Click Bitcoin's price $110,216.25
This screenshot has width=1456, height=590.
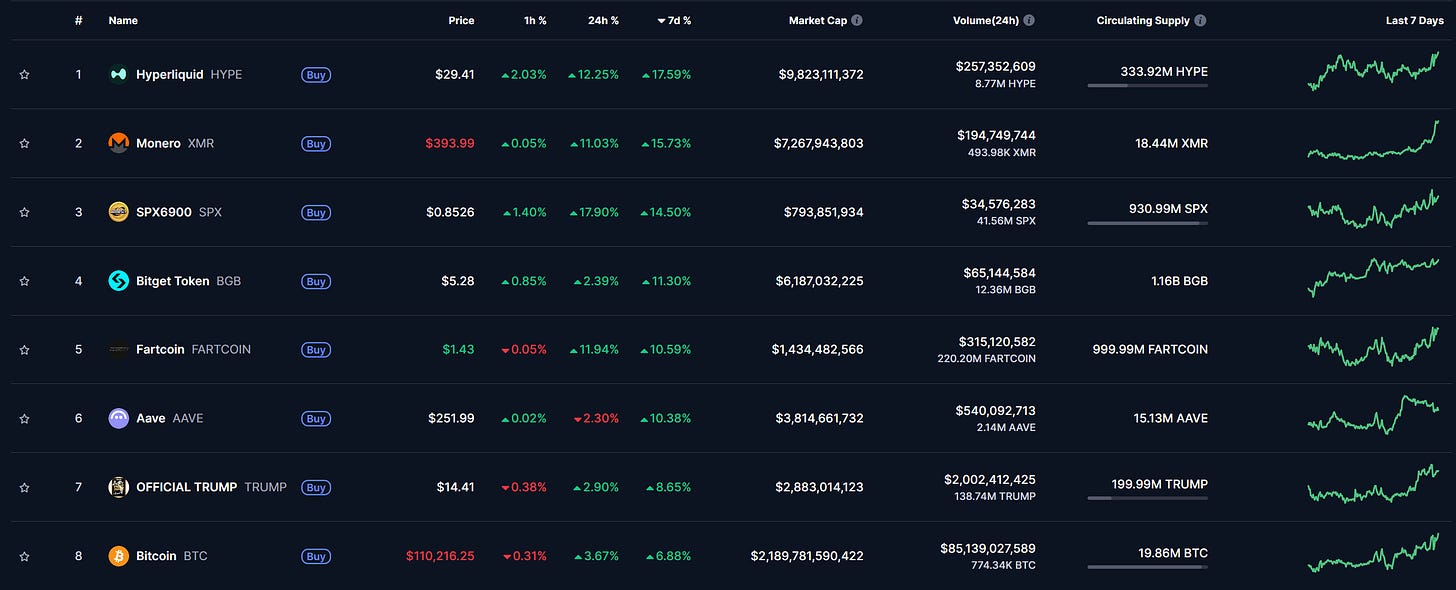pyautogui.click(x=440, y=556)
